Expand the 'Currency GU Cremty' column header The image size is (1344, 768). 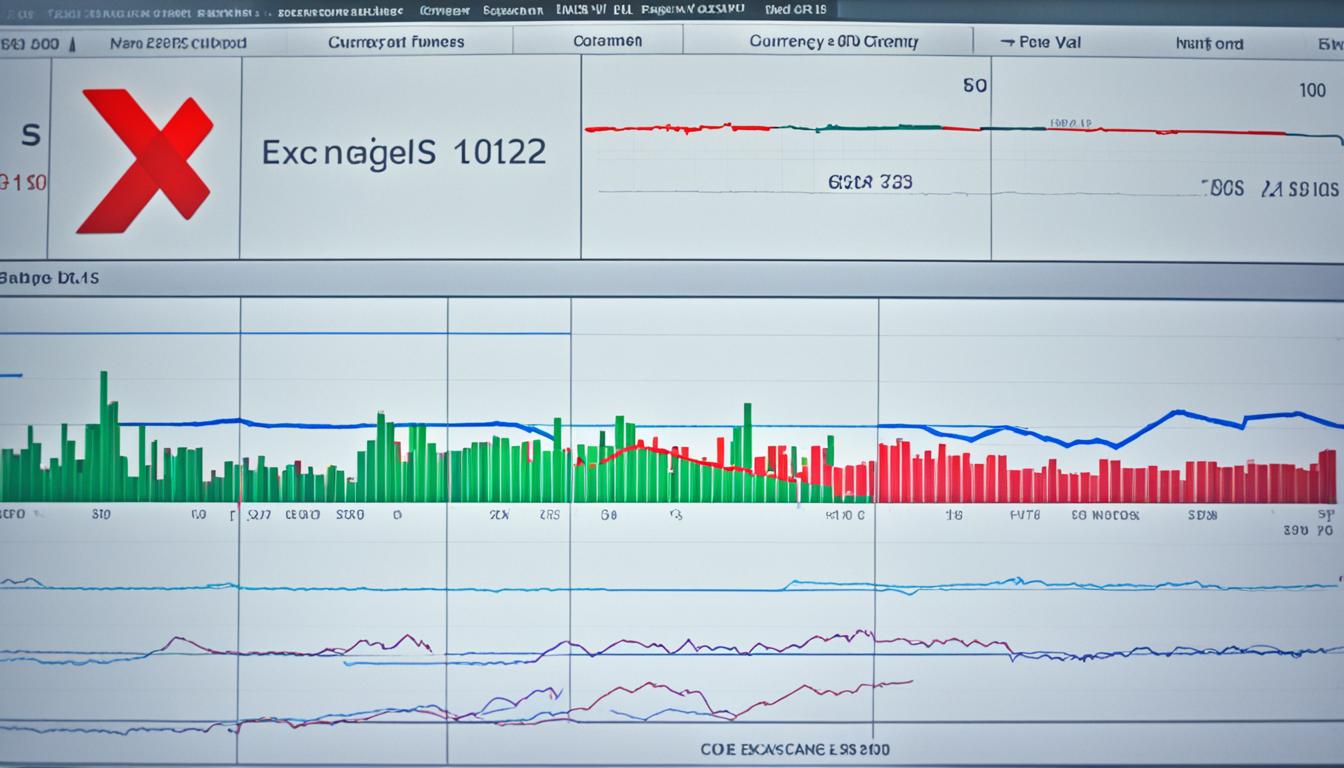pos(834,41)
